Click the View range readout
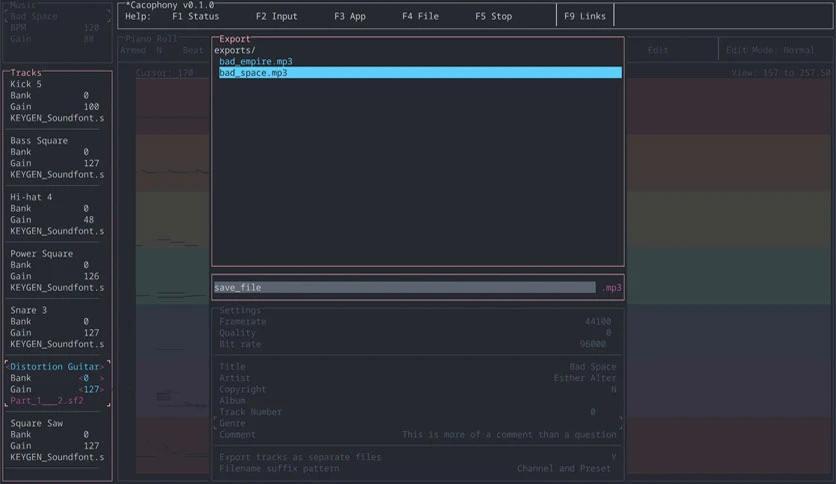 coord(781,73)
